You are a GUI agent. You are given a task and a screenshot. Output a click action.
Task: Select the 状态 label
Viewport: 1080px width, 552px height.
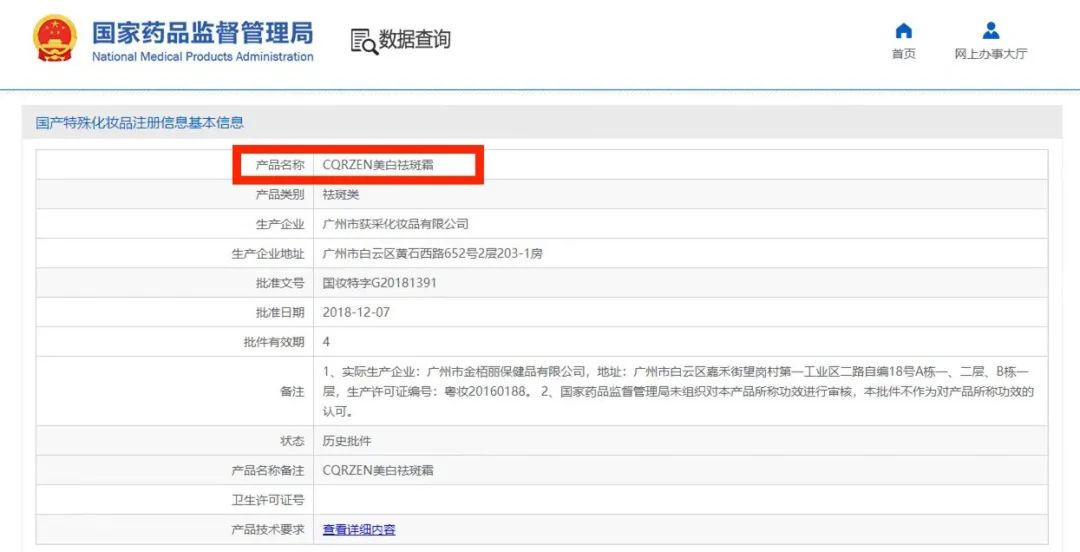(292, 441)
